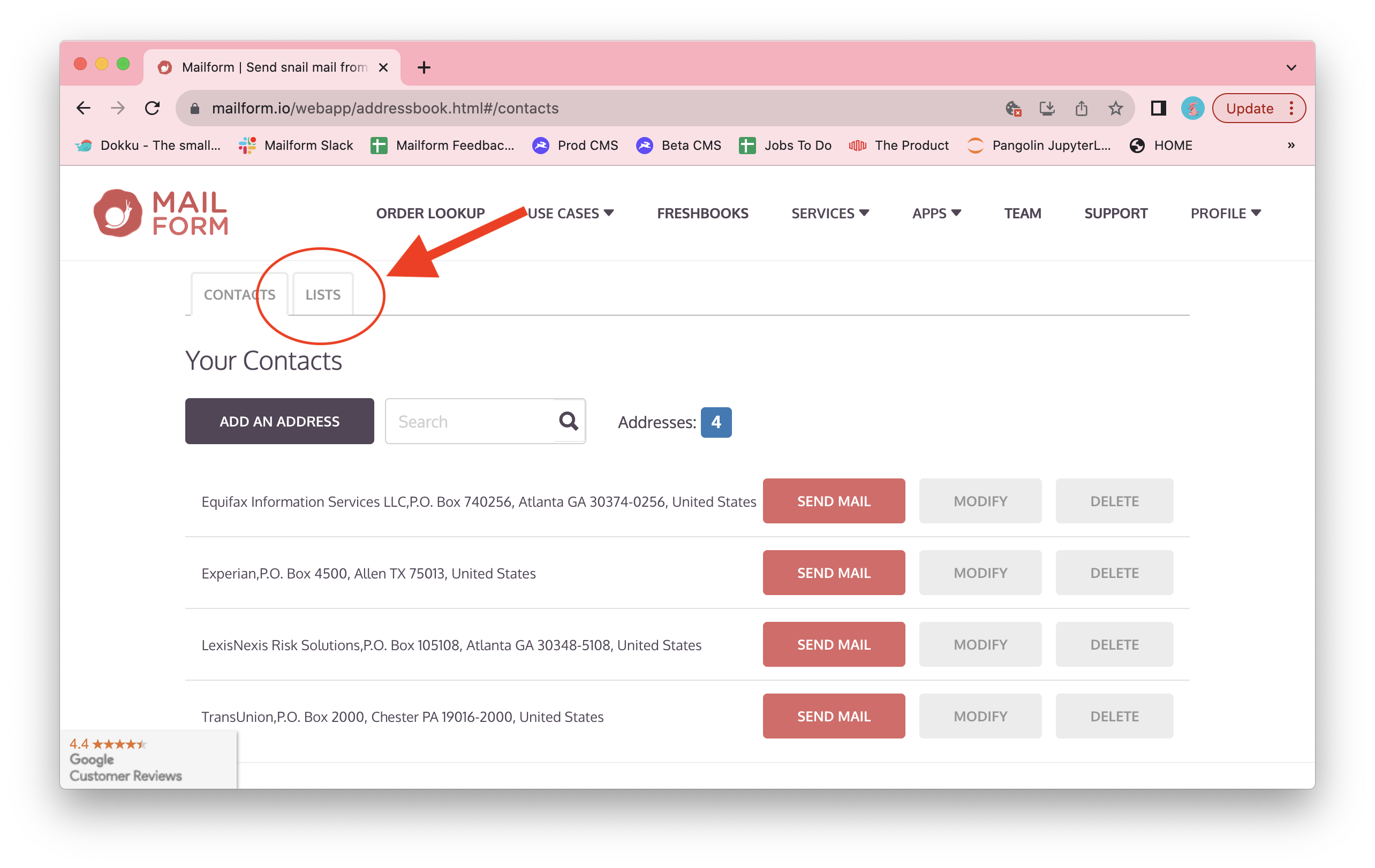Image resolution: width=1375 pixels, height=868 pixels.
Task: Click the Jobs To Do bookmark icon
Action: [748, 146]
